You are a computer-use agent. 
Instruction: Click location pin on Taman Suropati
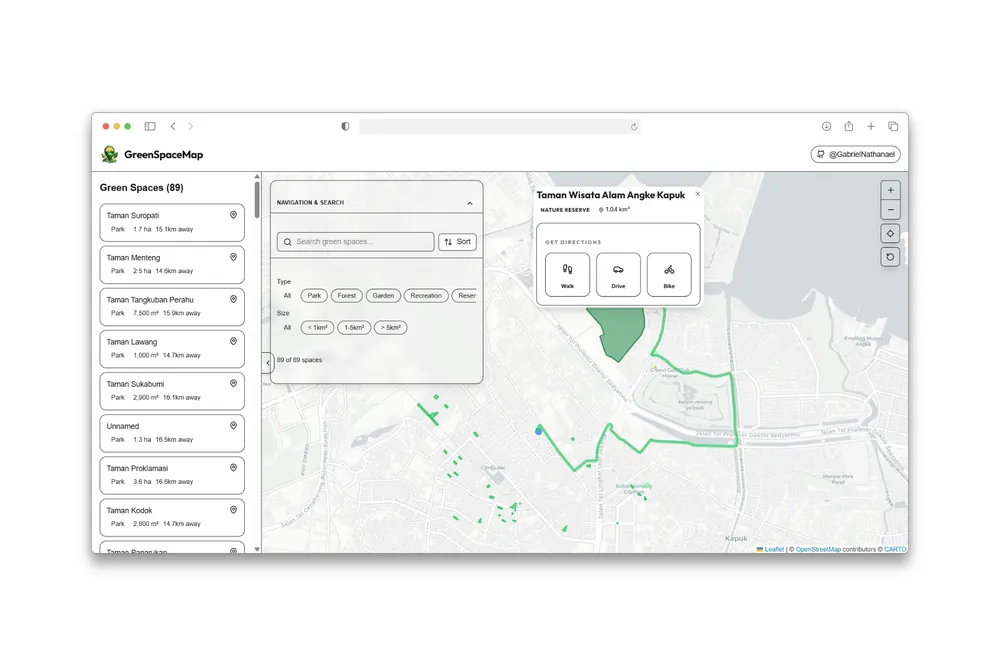point(233,215)
